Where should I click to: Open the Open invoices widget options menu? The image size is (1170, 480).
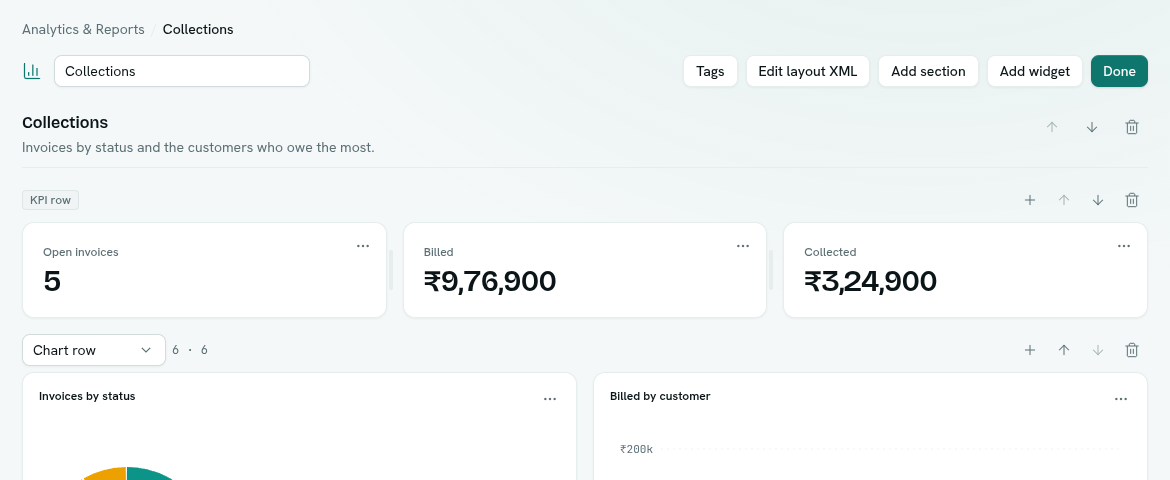click(363, 246)
